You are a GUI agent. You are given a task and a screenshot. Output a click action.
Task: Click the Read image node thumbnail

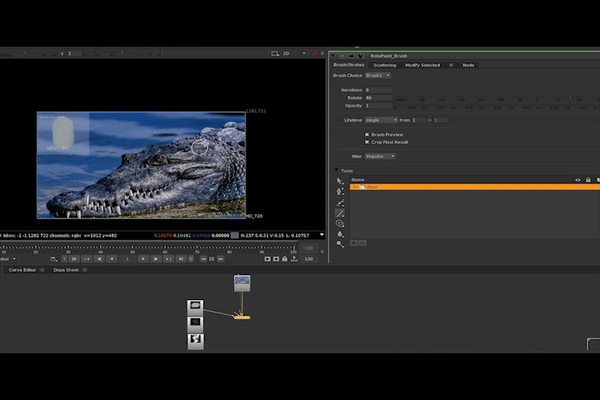[242, 283]
